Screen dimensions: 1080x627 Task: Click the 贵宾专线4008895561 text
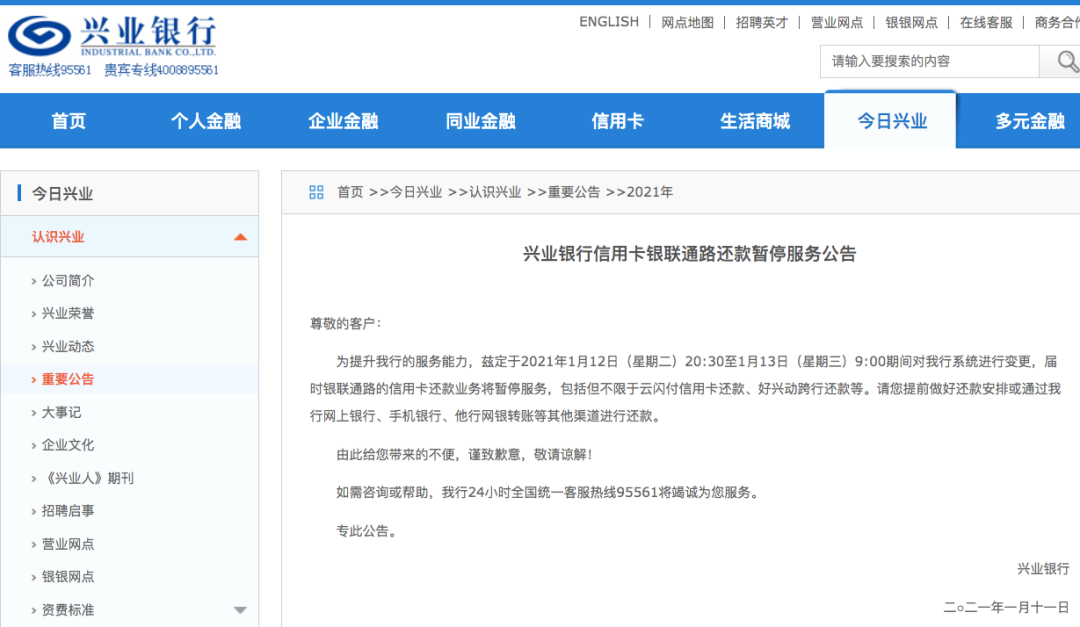(x=161, y=70)
